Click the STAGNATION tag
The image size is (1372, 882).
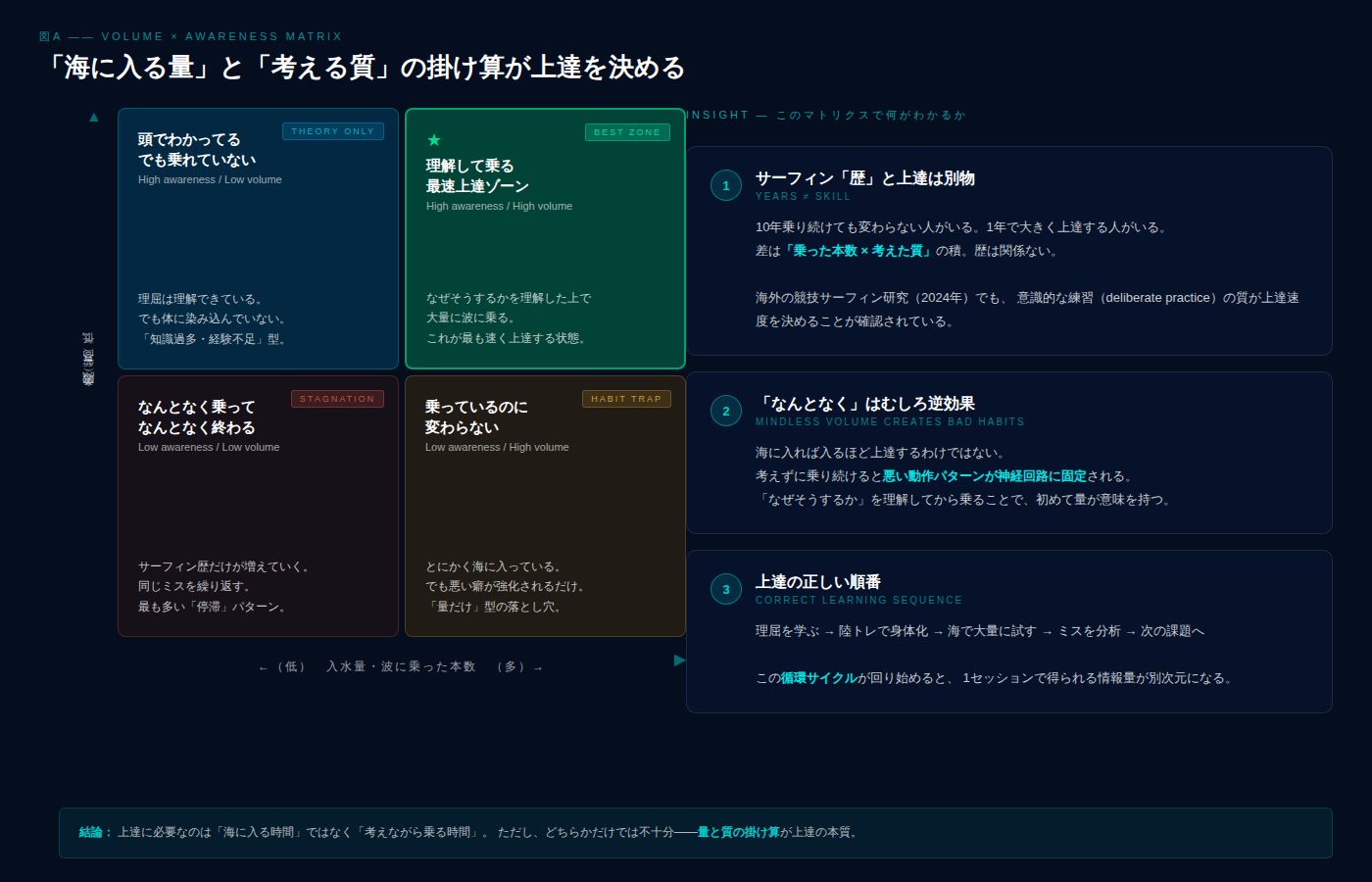tap(337, 399)
